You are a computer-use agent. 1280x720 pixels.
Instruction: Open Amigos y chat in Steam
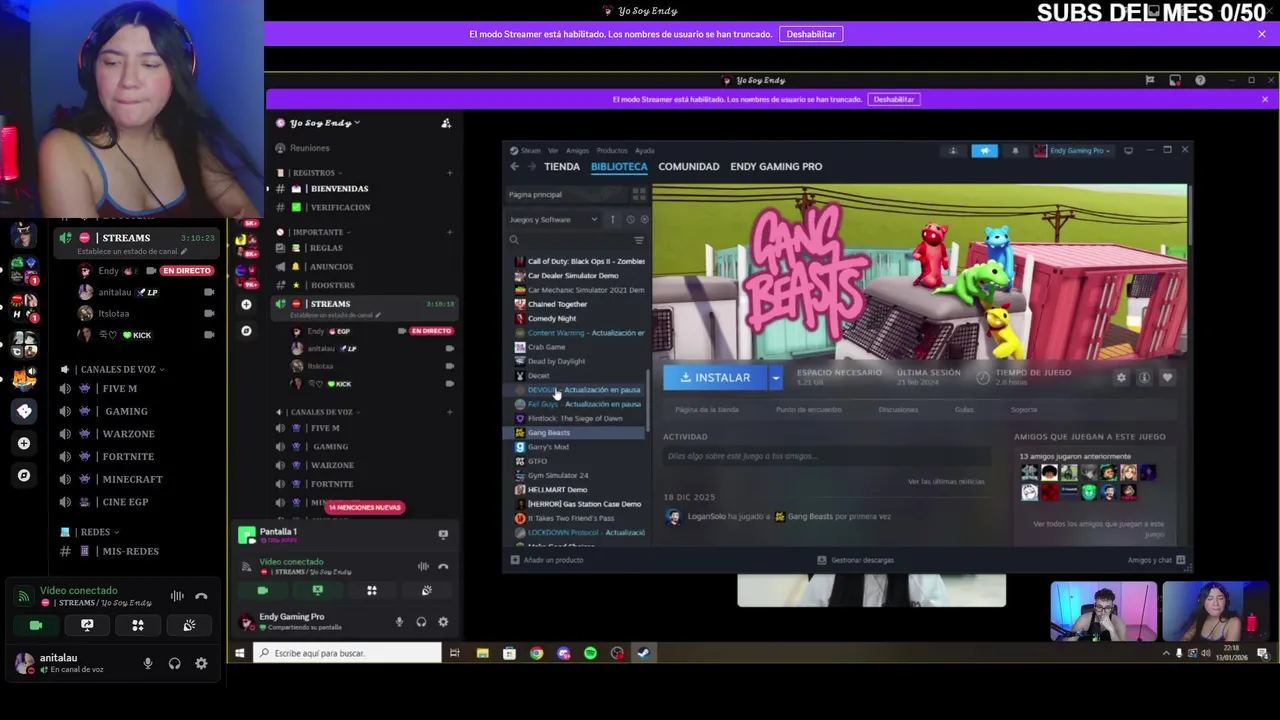pyautogui.click(x=1156, y=560)
